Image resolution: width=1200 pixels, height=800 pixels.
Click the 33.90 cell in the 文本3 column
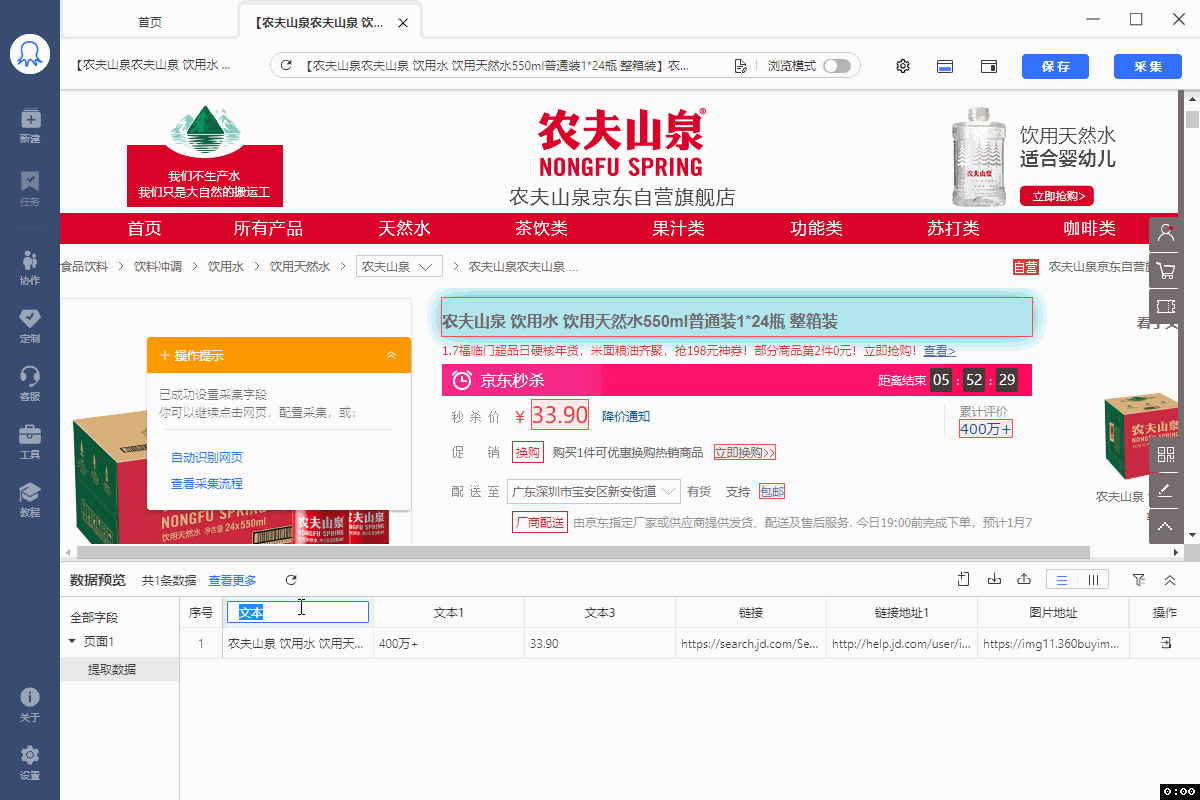pyautogui.click(x=600, y=644)
